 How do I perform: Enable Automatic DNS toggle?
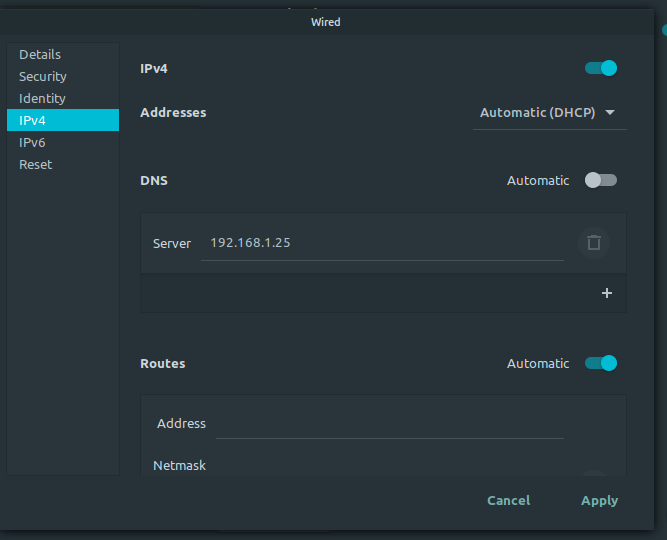pyautogui.click(x=601, y=180)
